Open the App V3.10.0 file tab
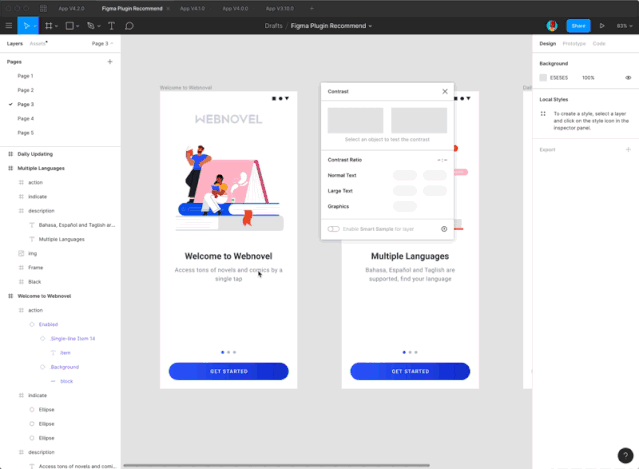This screenshot has height=469, width=639. (x=280, y=8)
